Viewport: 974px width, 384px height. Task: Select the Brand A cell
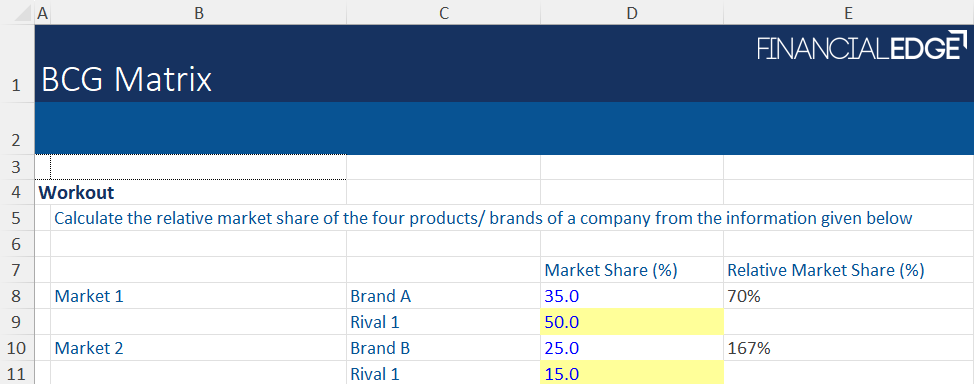444,296
